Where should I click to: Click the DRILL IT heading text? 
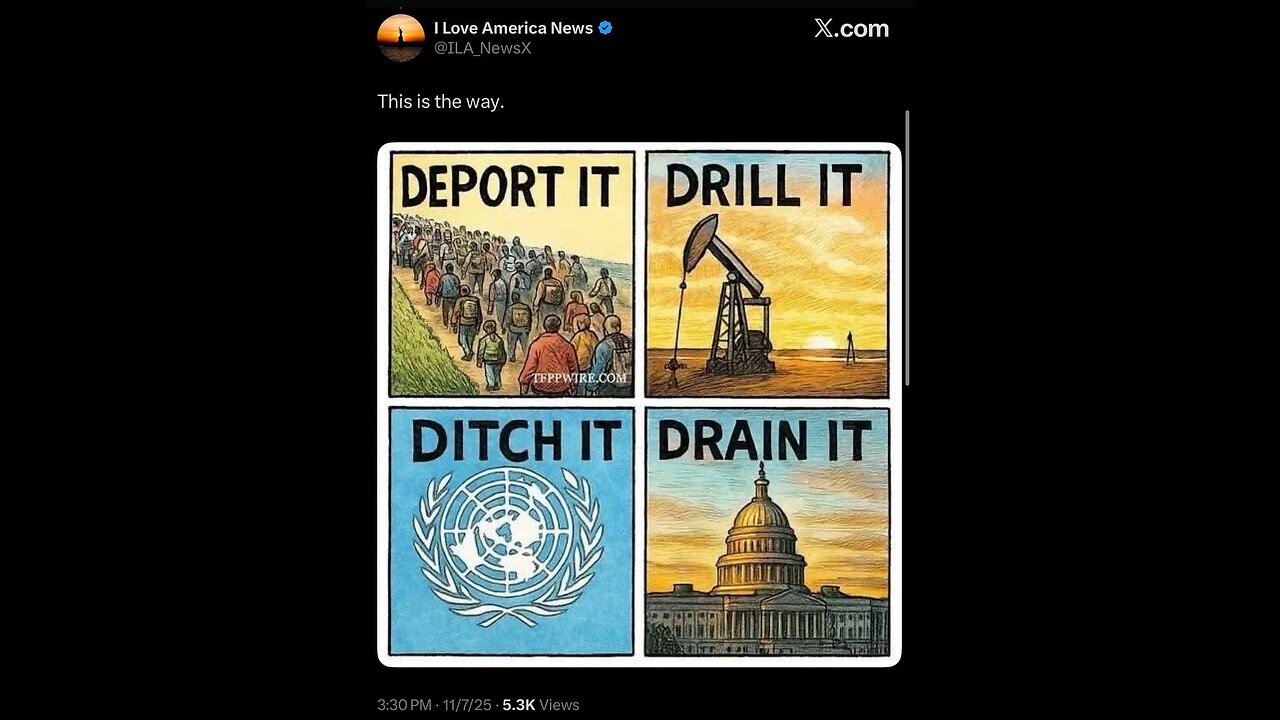click(x=764, y=185)
